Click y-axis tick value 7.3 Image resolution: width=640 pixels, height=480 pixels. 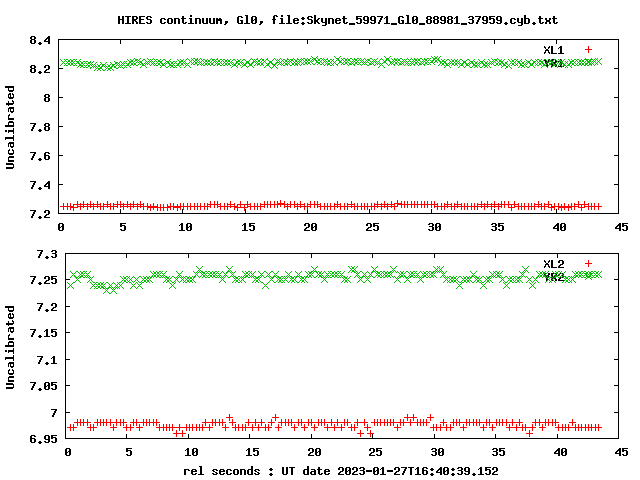click(47, 254)
